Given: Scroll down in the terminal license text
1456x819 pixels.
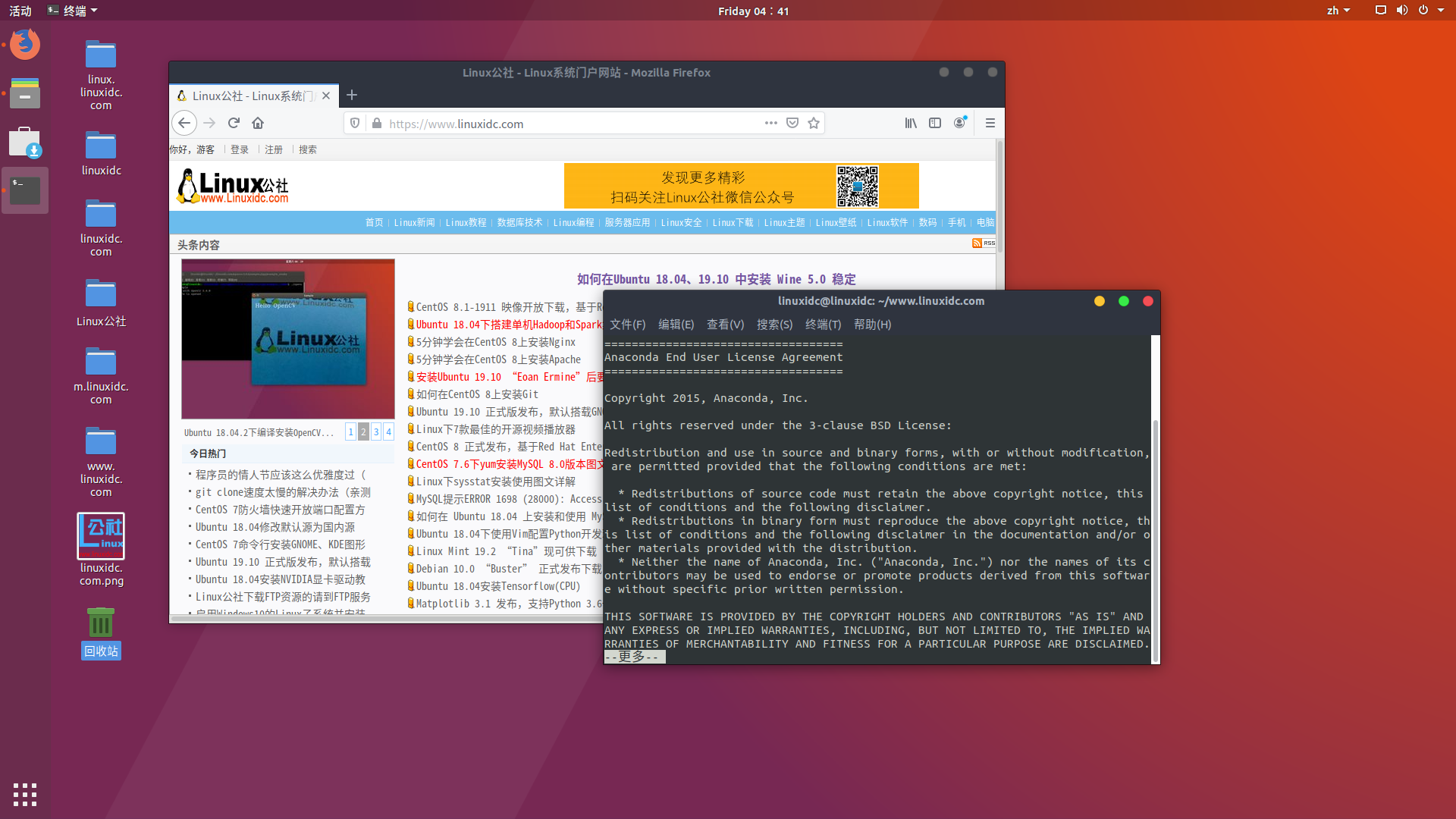Looking at the screenshot, I should coord(633,657).
